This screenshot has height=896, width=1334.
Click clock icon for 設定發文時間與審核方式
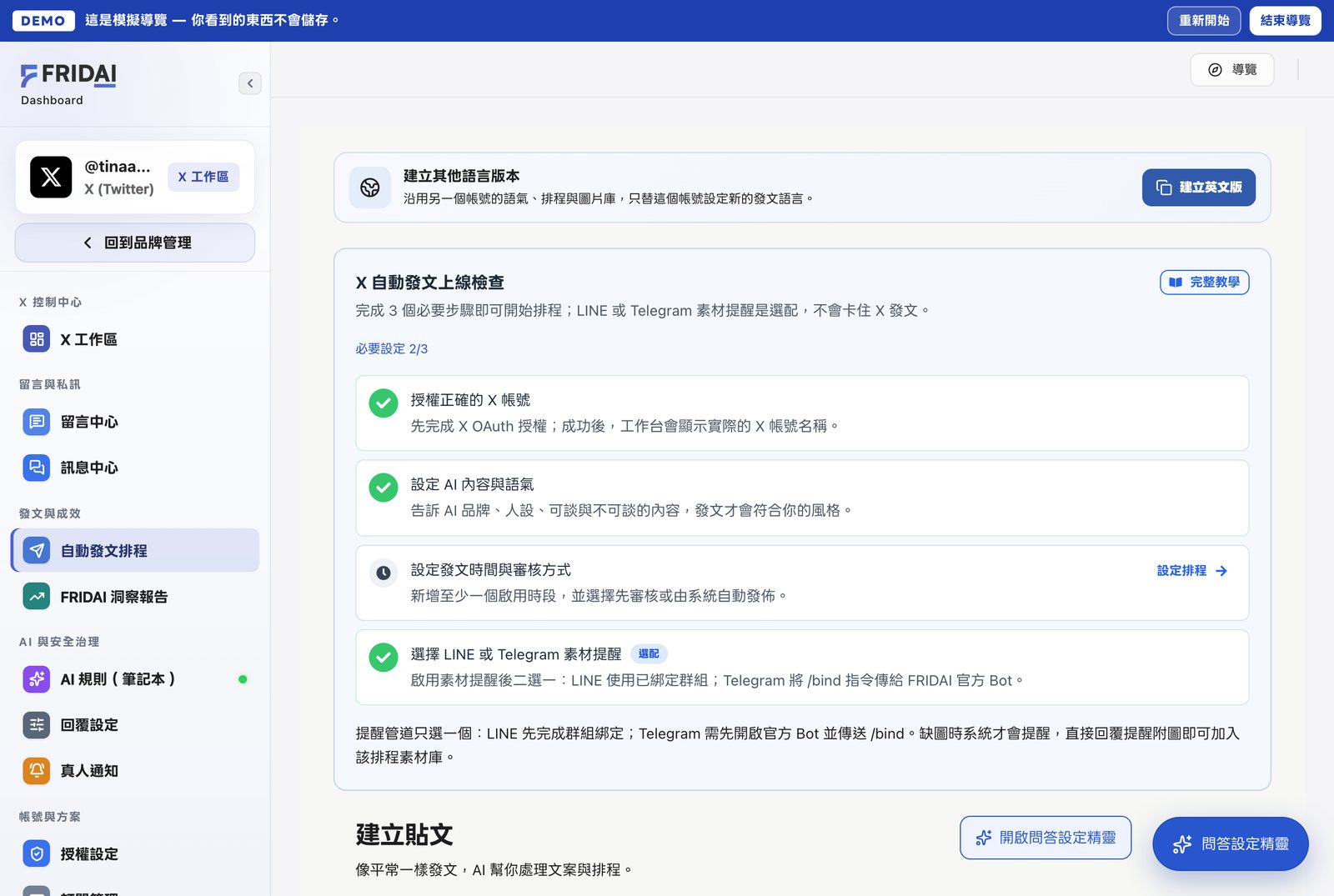pyautogui.click(x=384, y=573)
